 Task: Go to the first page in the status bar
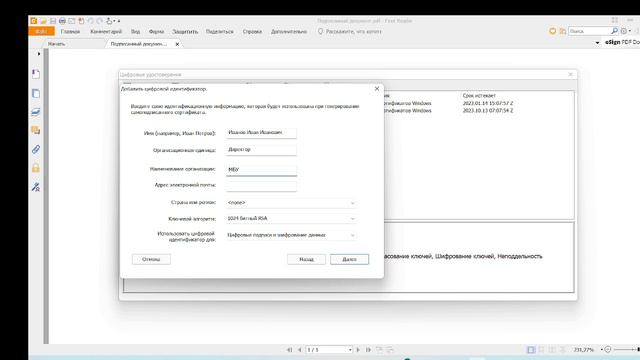click(289, 350)
